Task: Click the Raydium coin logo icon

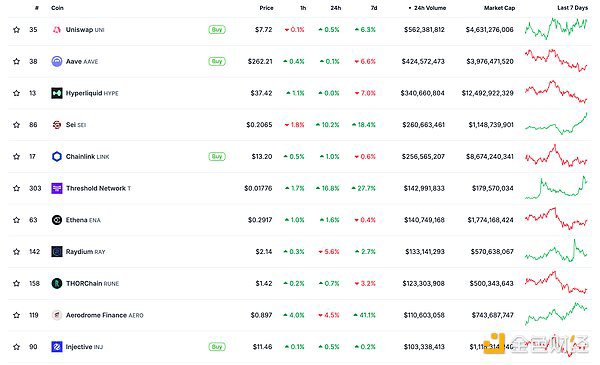Action: [57, 252]
